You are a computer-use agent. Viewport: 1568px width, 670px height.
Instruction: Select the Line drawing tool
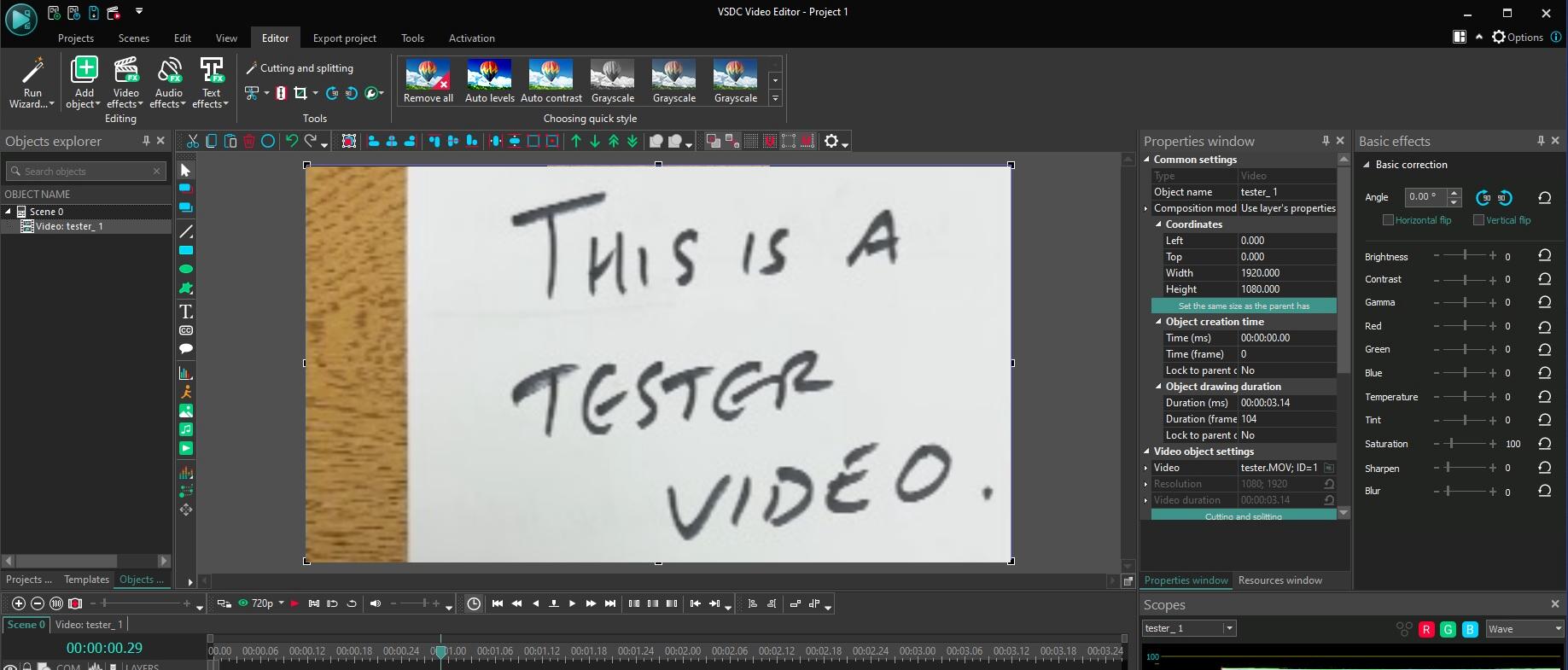[186, 231]
